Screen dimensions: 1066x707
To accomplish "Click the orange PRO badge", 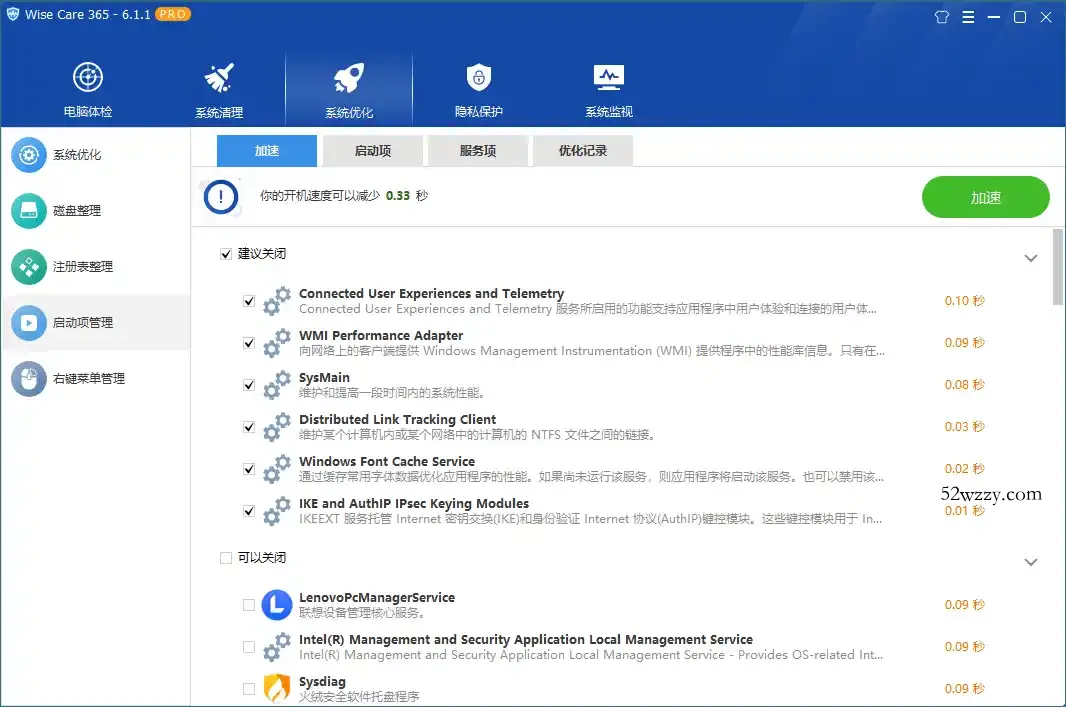I will pyautogui.click(x=173, y=14).
